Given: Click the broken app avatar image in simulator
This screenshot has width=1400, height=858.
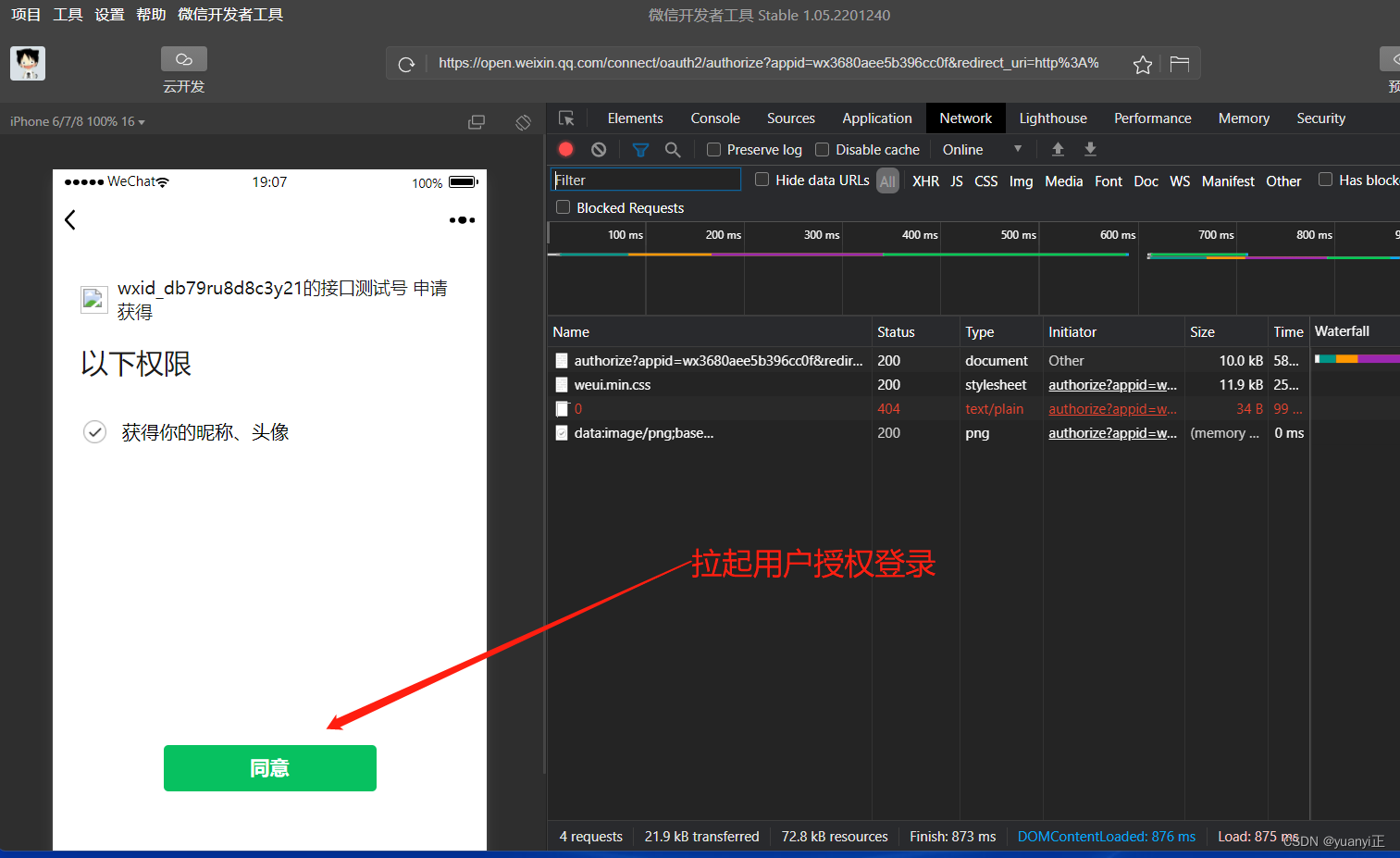Looking at the screenshot, I should tap(94, 300).
